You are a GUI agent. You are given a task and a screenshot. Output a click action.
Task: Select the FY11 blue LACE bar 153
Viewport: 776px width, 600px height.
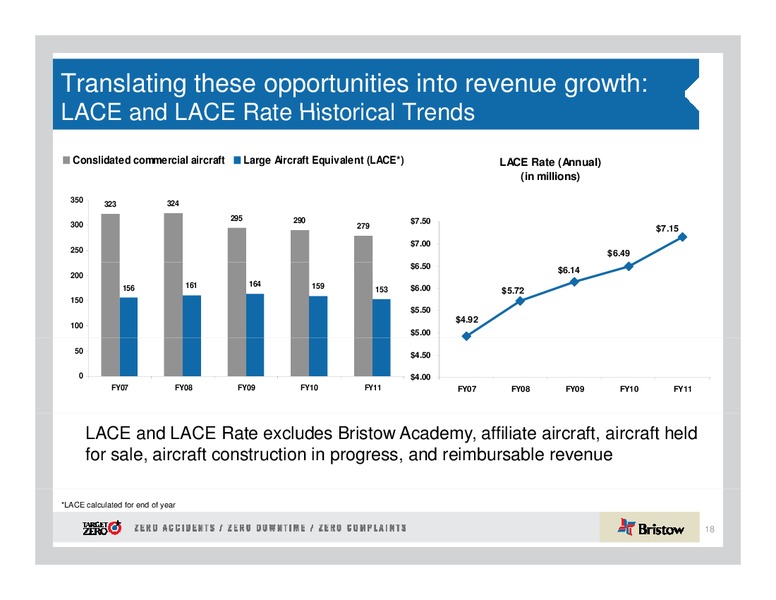(x=381, y=338)
